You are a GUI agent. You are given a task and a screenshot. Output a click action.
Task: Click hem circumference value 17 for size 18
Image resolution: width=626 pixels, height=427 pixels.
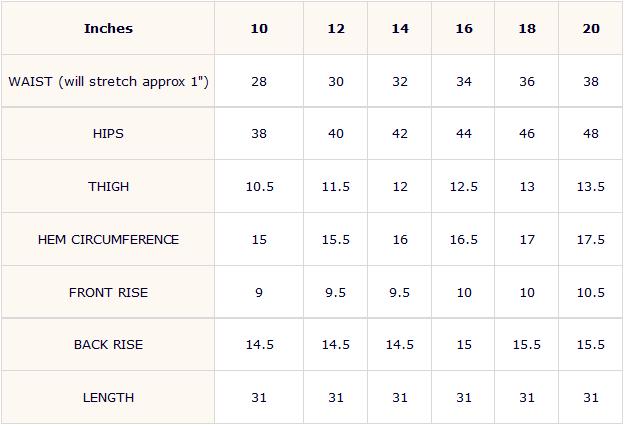[x=527, y=239]
